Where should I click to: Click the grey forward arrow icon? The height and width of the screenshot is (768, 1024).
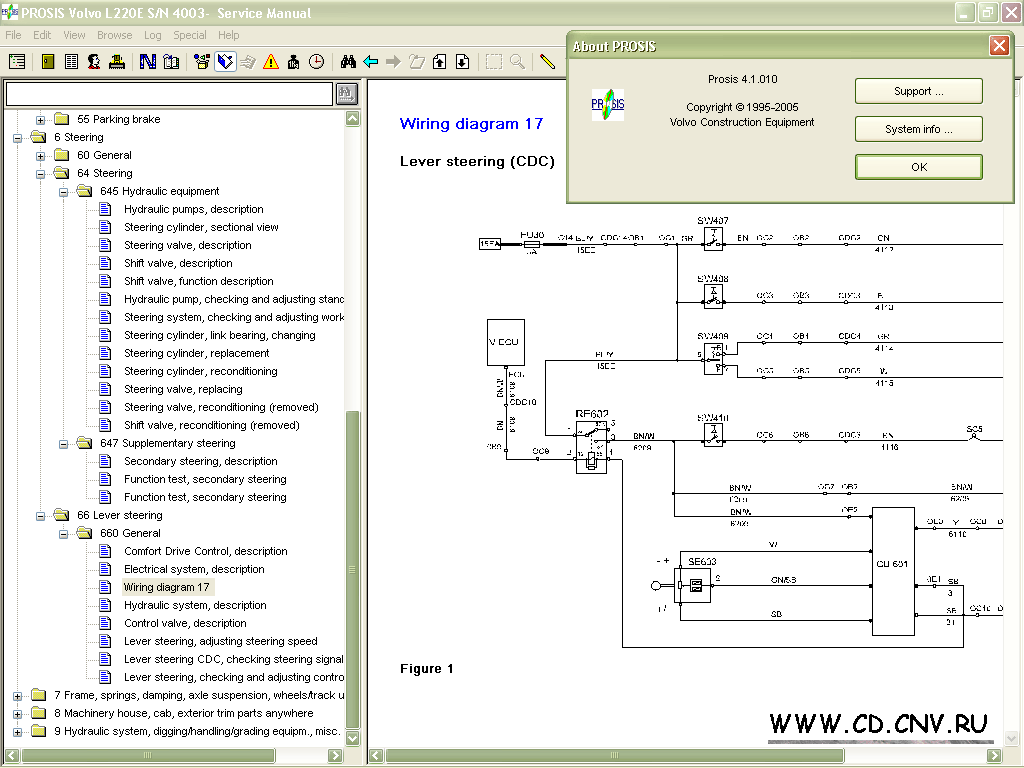(x=394, y=61)
